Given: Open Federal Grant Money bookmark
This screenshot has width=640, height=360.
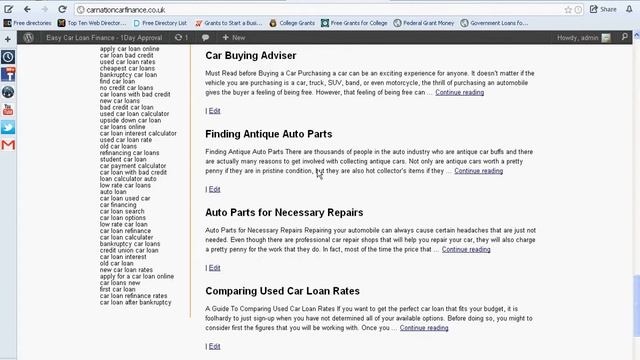Looking at the screenshot, I should click(x=424, y=23).
